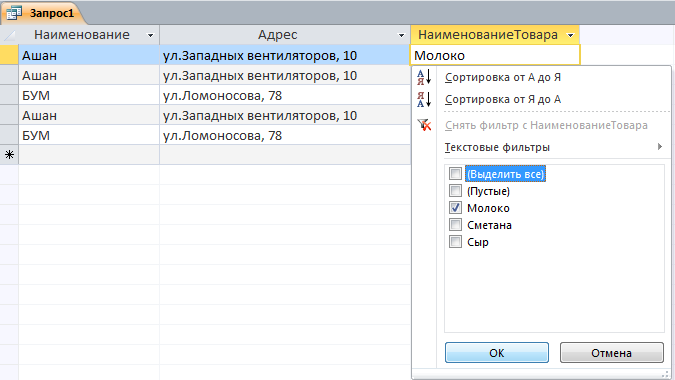The width and height of the screenshot is (675, 380).
Task: Cancel filtering with the Отмена button
Action: click(x=611, y=353)
